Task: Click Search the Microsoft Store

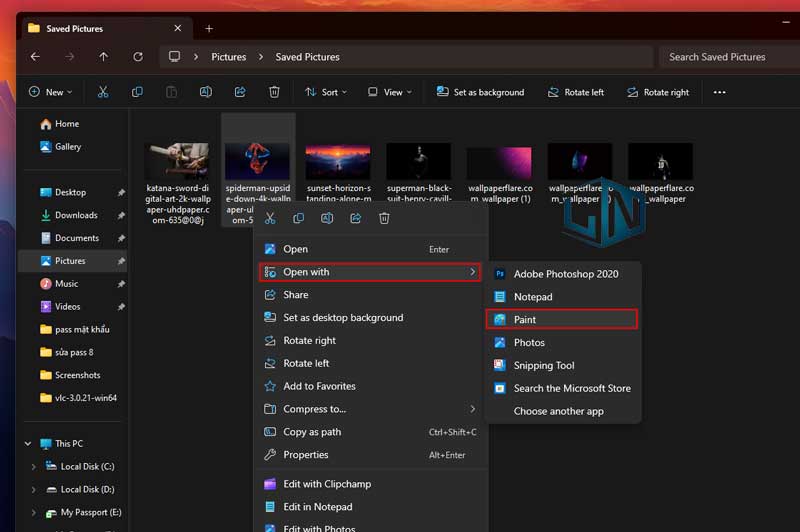Action: click(562, 388)
